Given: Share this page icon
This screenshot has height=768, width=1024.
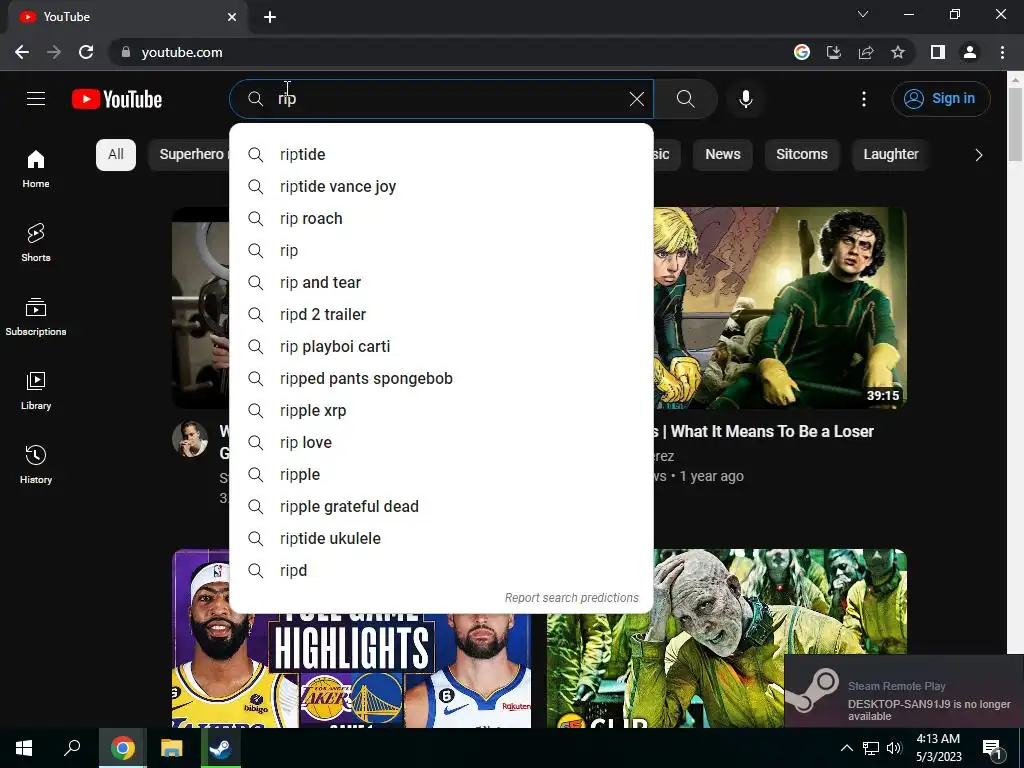Looking at the screenshot, I should click(866, 52).
